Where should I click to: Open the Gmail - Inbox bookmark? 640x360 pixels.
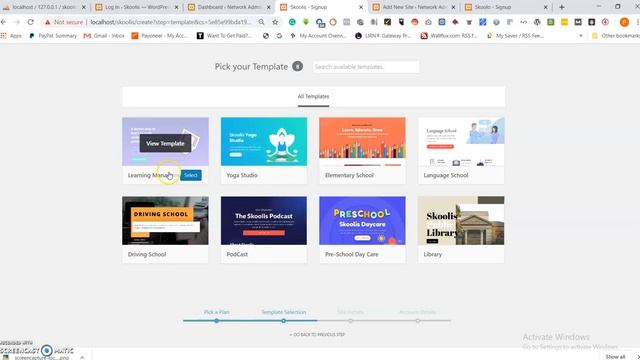point(104,36)
